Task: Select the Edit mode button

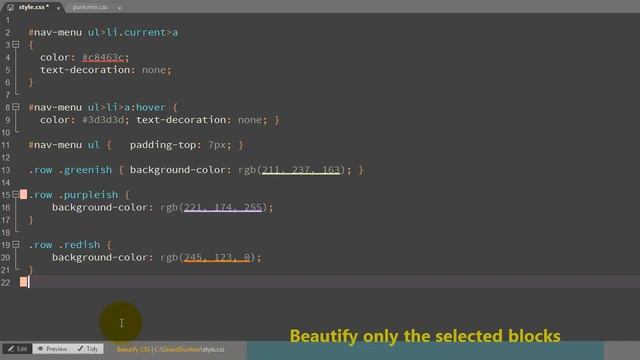Action: (17, 349)
